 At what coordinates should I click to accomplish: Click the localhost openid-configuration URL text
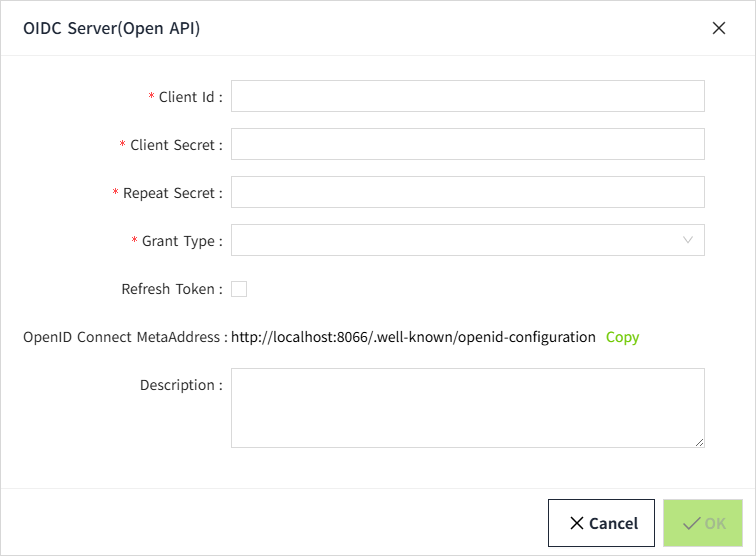[413, 337]
